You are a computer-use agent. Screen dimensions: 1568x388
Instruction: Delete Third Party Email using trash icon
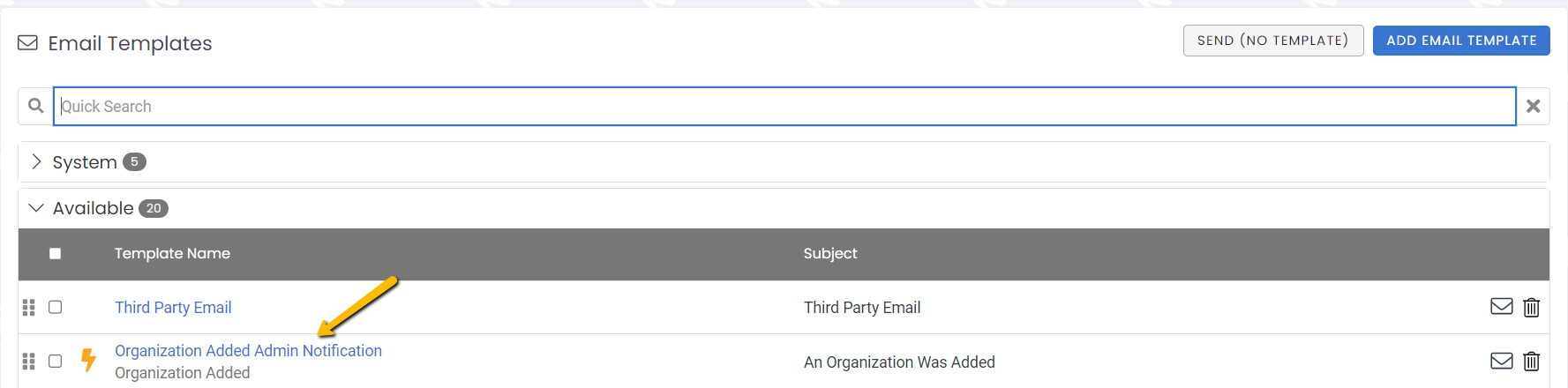tap(1532, 307)
